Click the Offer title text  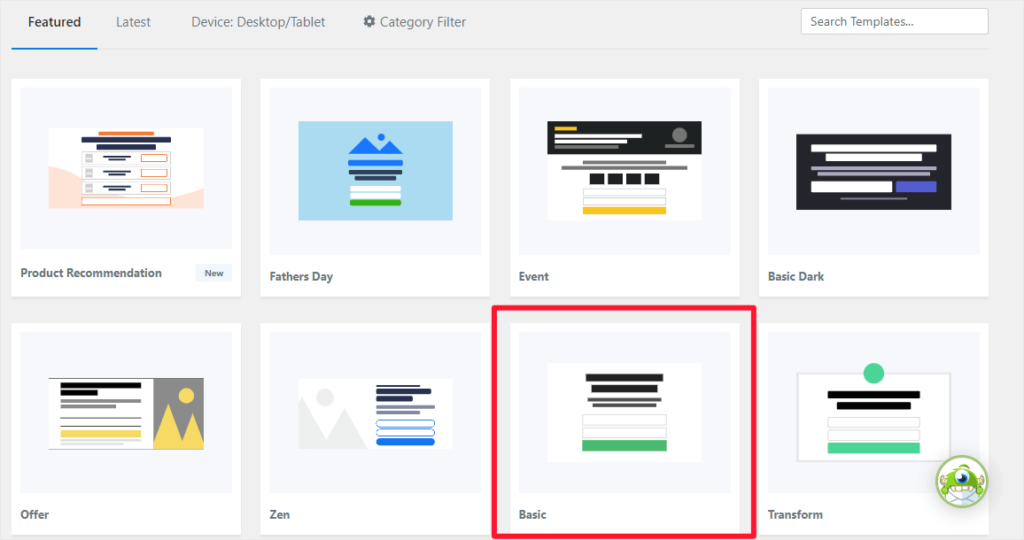pos(35,515)
